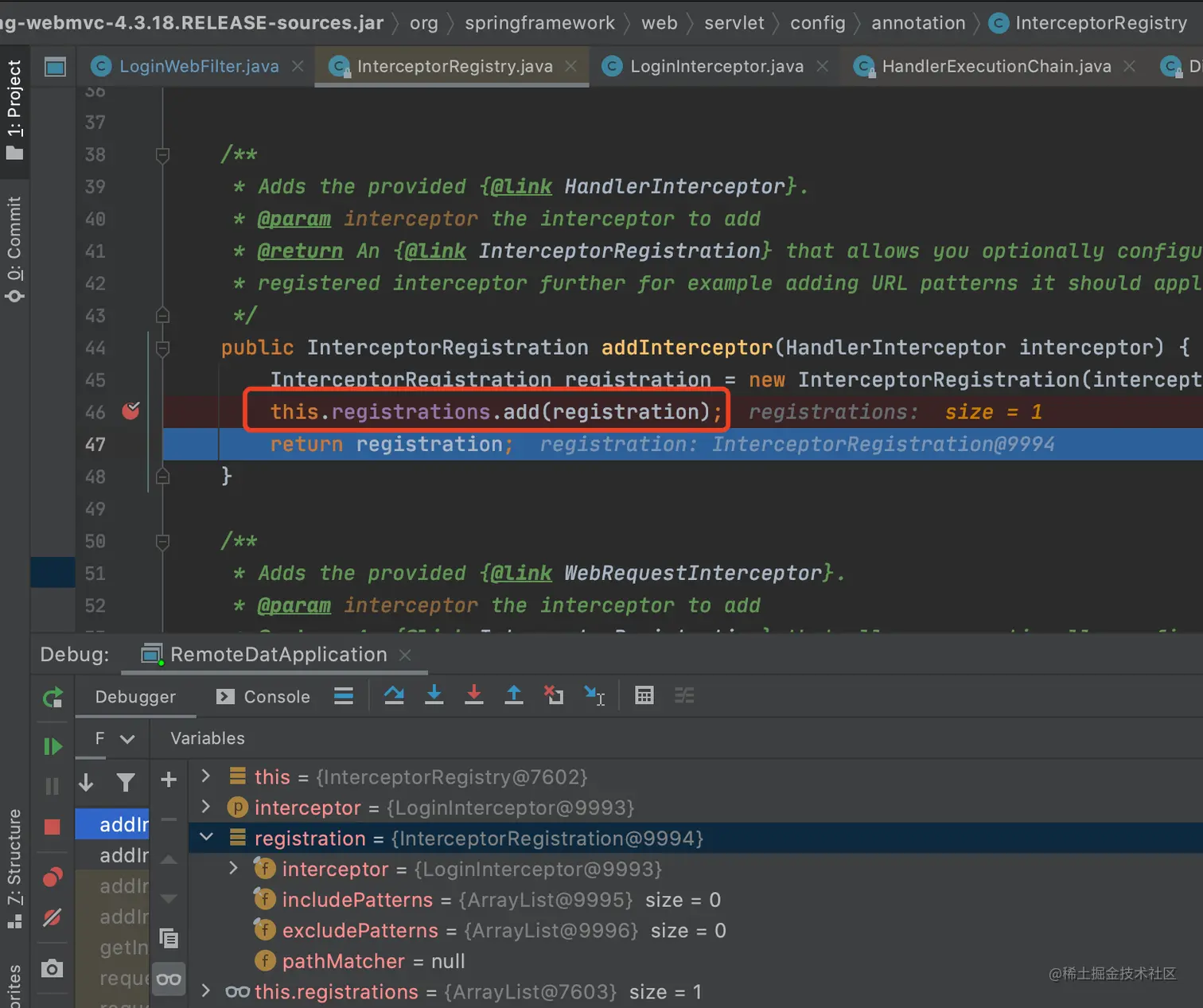The height and width of the screenshot is (1008, 1203).
Task: Click the Step Out arrow icon
Action: point(514,695)
